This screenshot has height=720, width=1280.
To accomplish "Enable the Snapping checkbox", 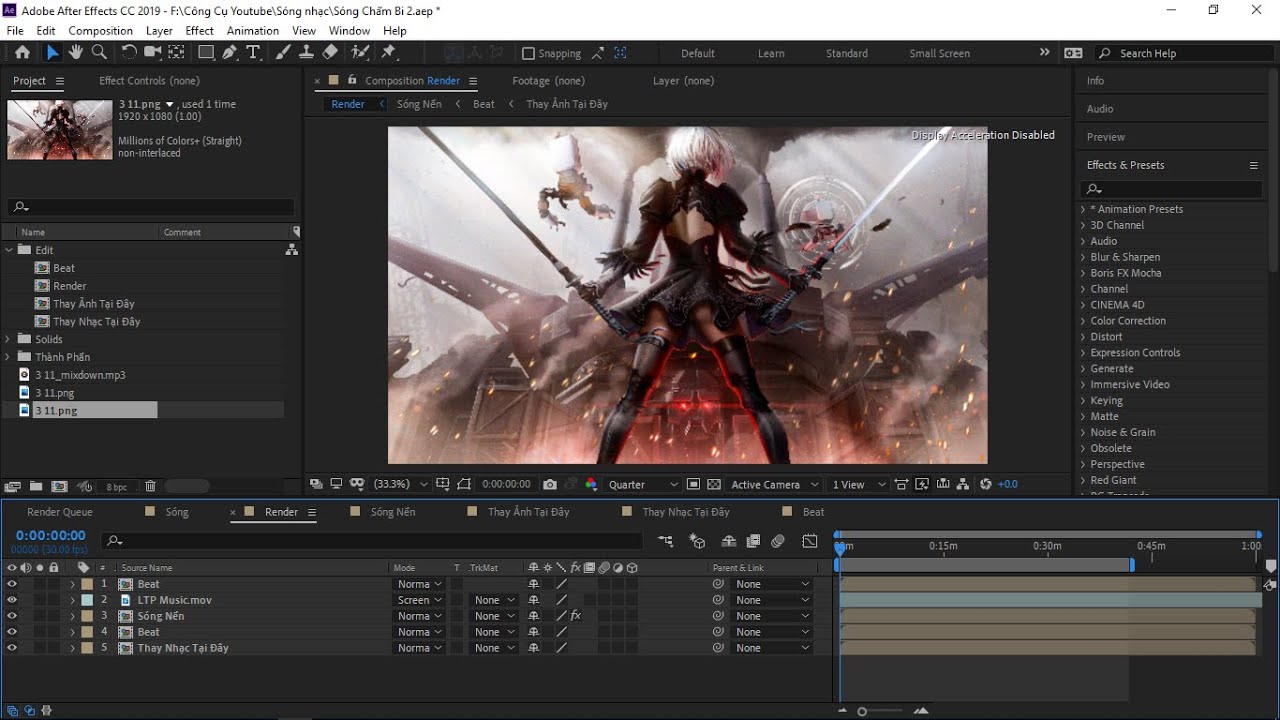I will point(529,53).
